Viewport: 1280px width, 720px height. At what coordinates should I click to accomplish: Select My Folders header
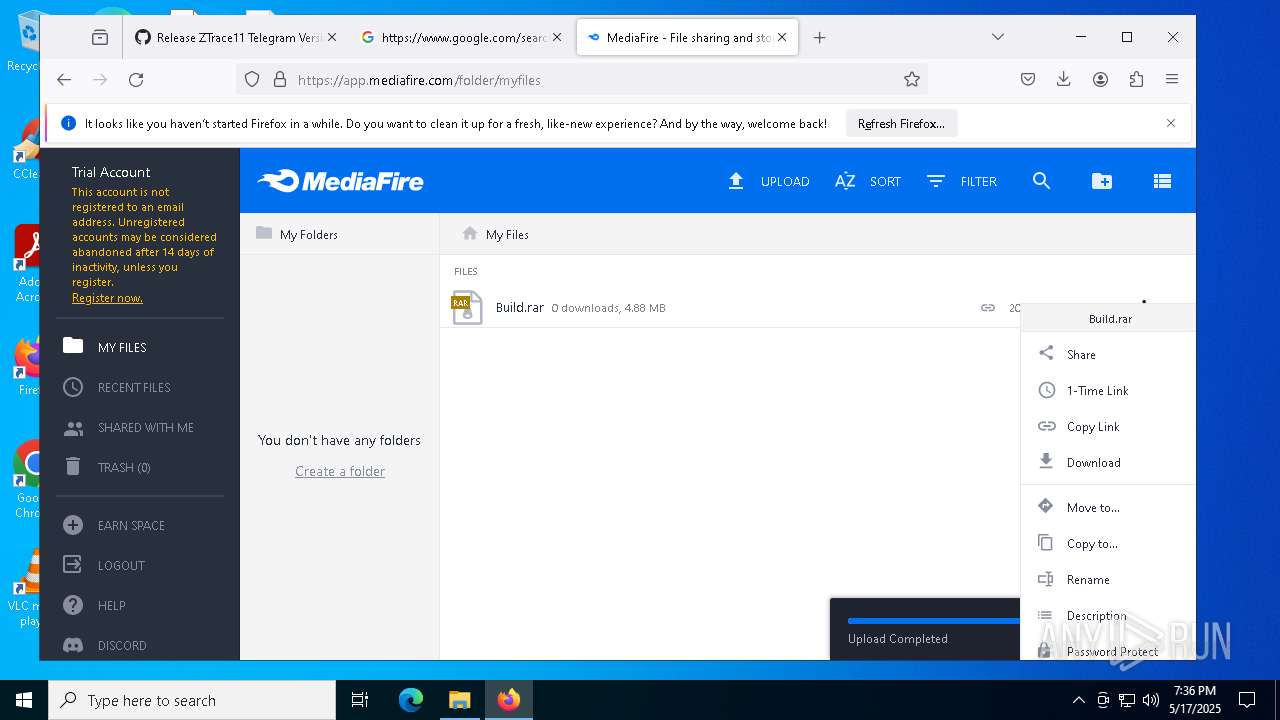[297, 234]
